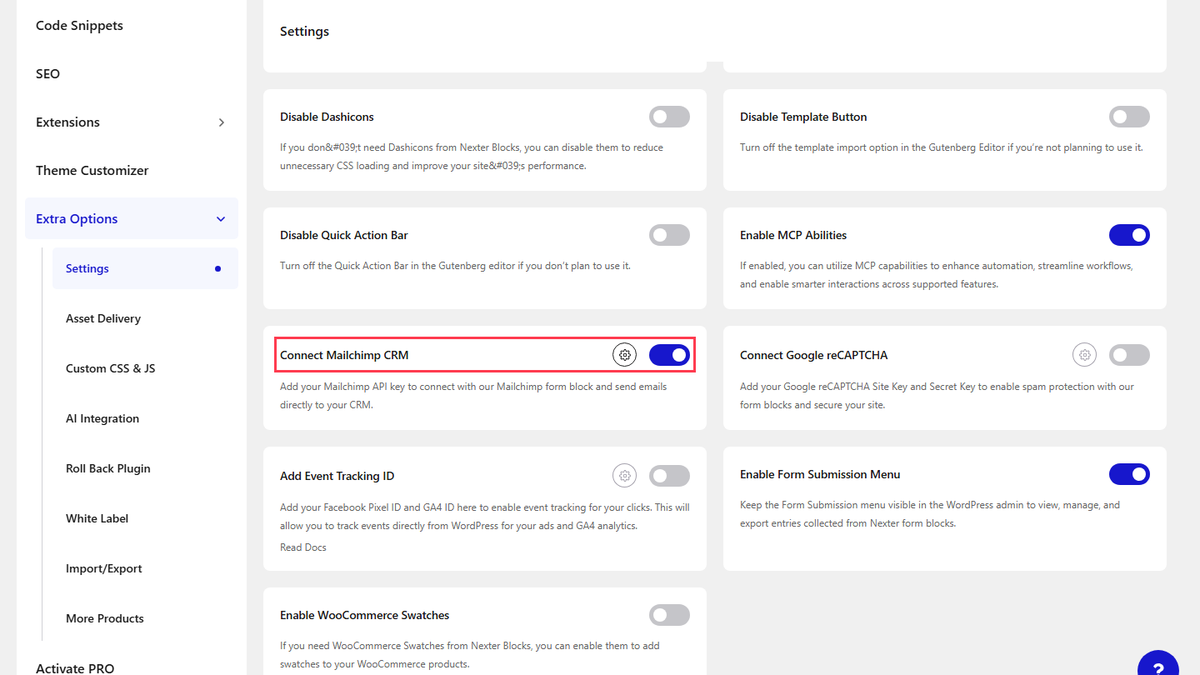Toggle Disable Quick Action Bar switch
This screenshot has width=1200, height=675.
click(x=669, y=235)
